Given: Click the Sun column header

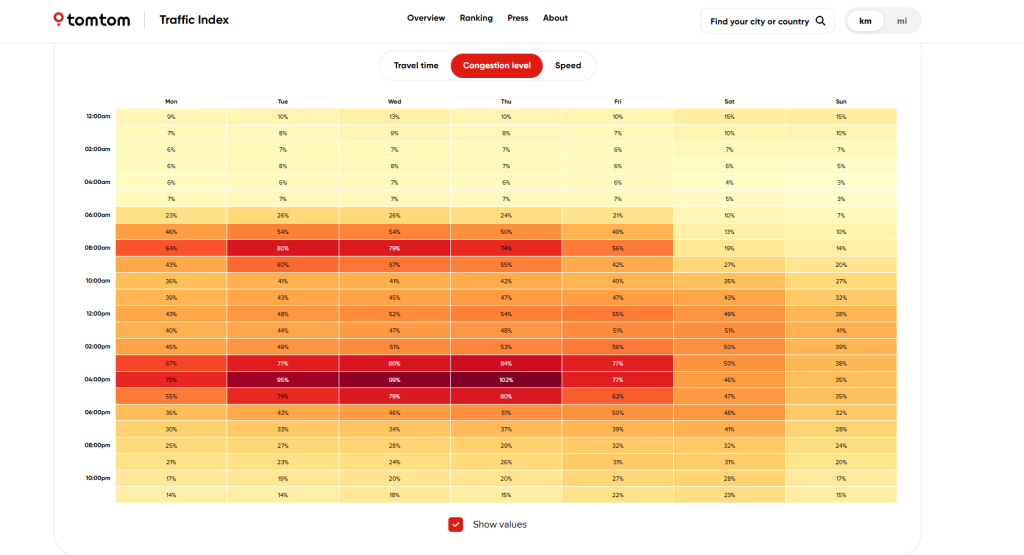Looking at the screenshot, I should [x=841, y=101].
